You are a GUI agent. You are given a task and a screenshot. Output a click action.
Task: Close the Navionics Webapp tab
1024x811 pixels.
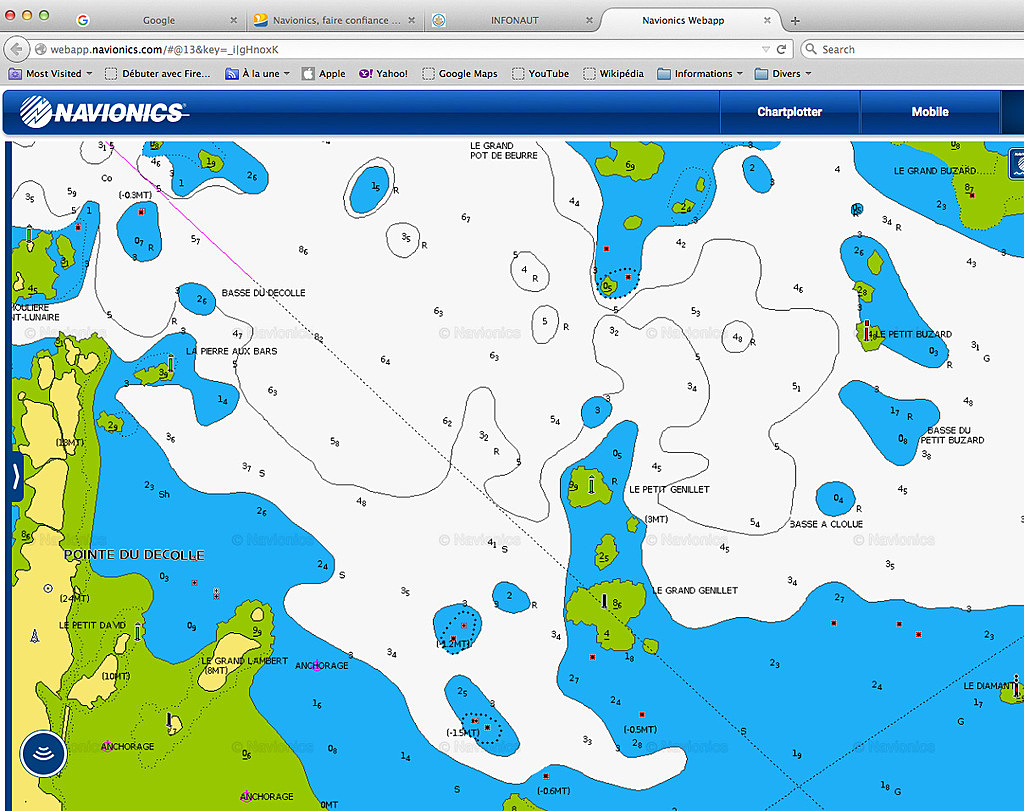click(767, 20)
